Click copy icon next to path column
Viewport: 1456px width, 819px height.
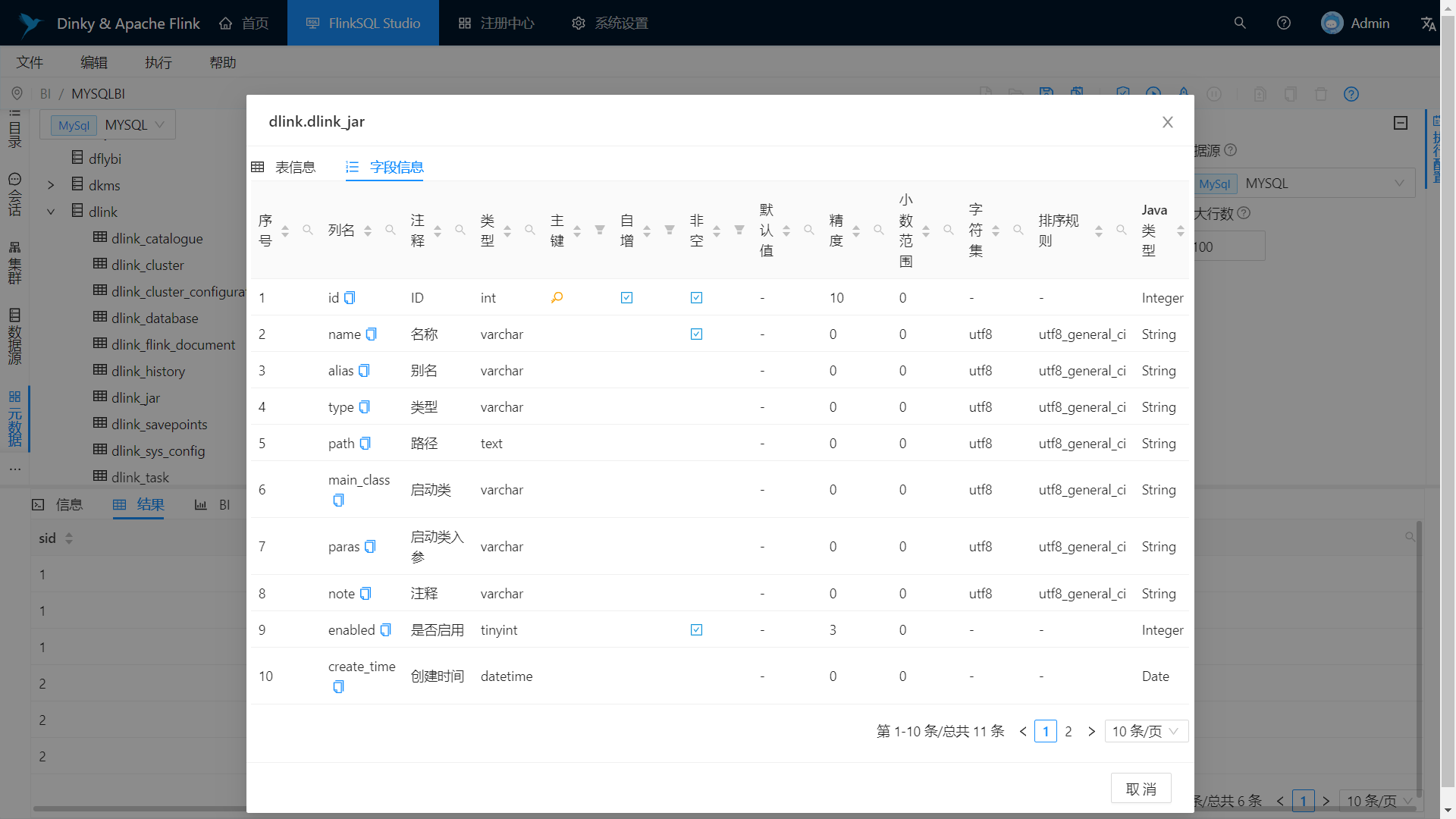[x=366, y=444]
